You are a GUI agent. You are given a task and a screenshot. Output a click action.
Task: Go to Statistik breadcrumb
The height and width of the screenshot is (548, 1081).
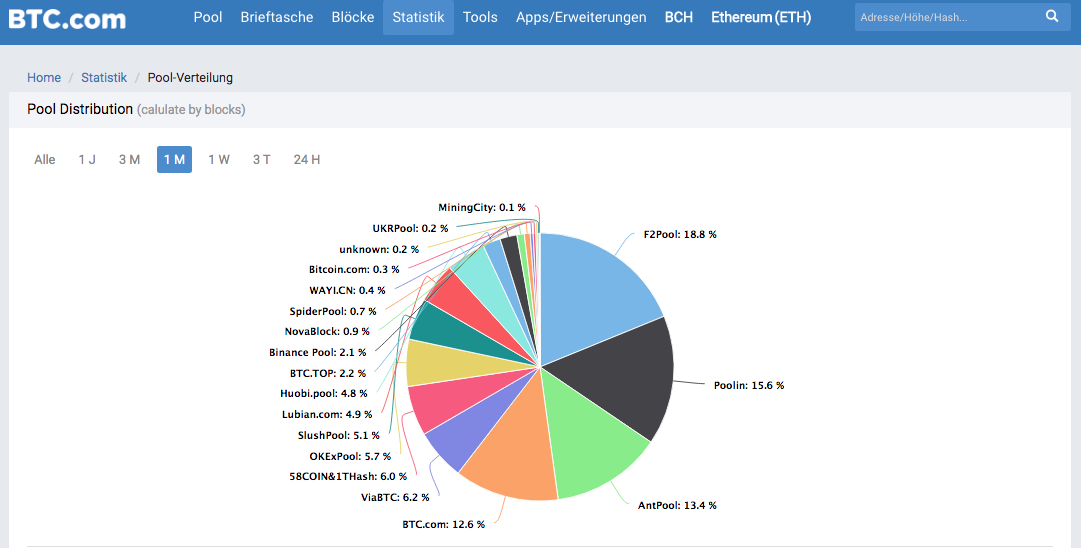pyautogui.click(x=104, y=77)
